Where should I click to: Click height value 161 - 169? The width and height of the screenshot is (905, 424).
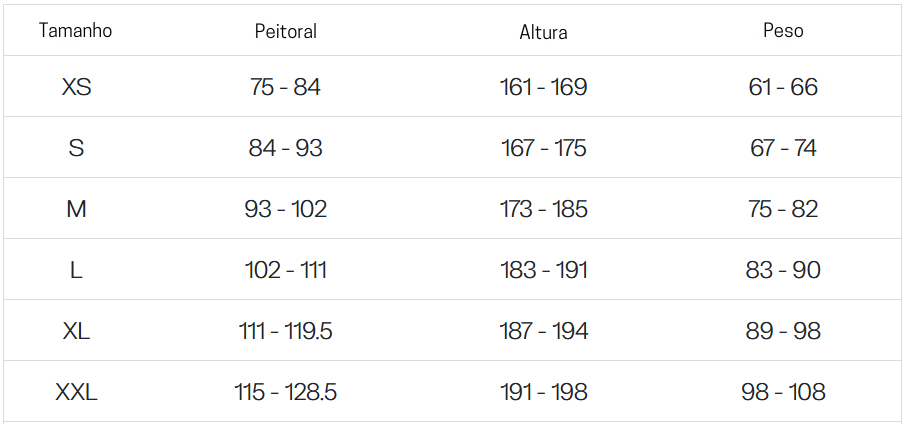(544, 87)
